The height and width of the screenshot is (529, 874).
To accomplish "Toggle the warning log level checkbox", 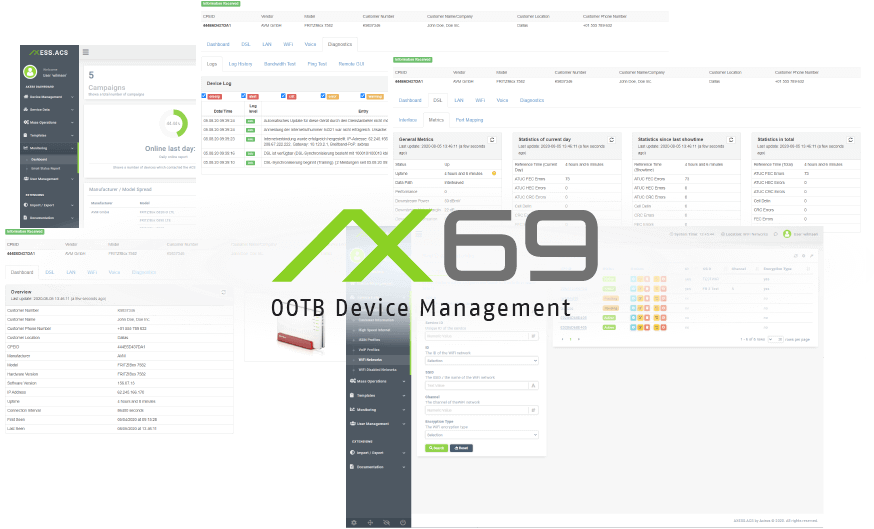I will coord(363,96).
